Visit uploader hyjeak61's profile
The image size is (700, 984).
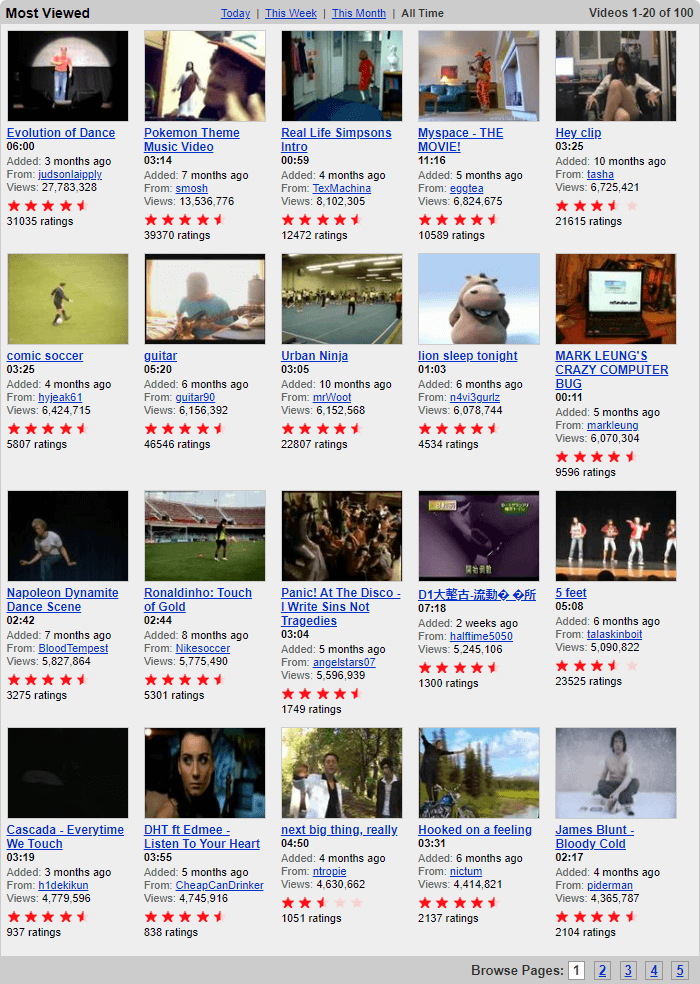coord(60,397)
